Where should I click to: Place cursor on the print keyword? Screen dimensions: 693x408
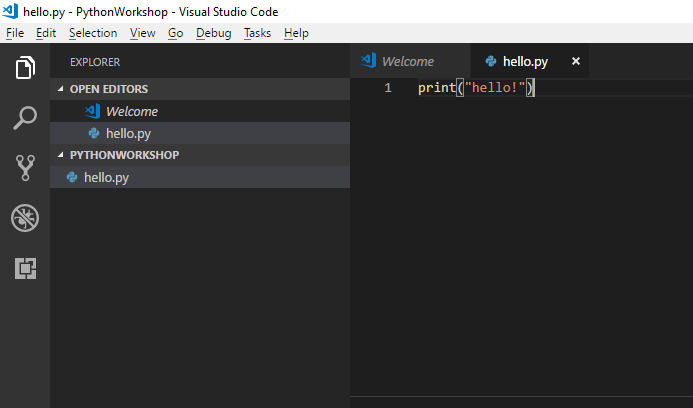coord(437,88)
